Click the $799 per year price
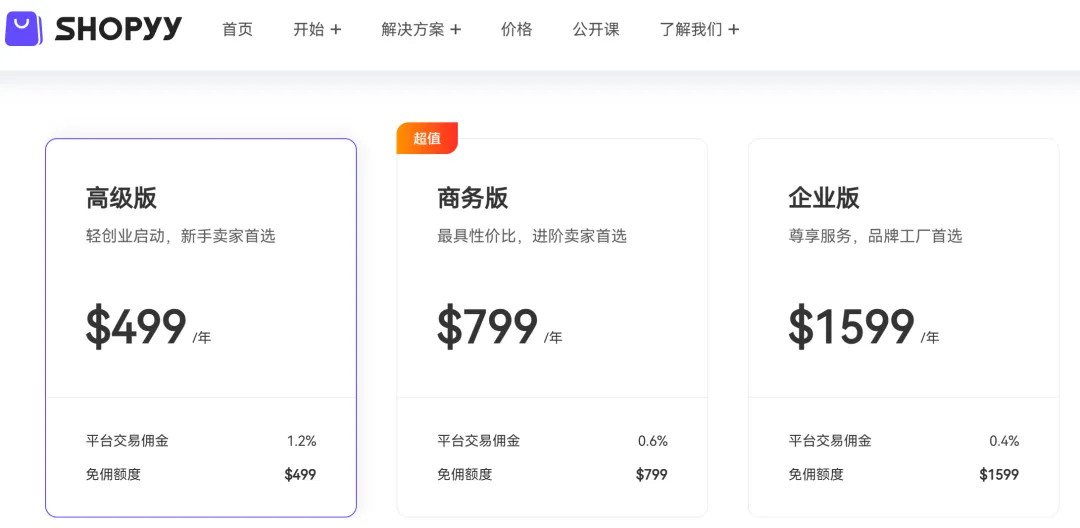 (x=488, y=327)
